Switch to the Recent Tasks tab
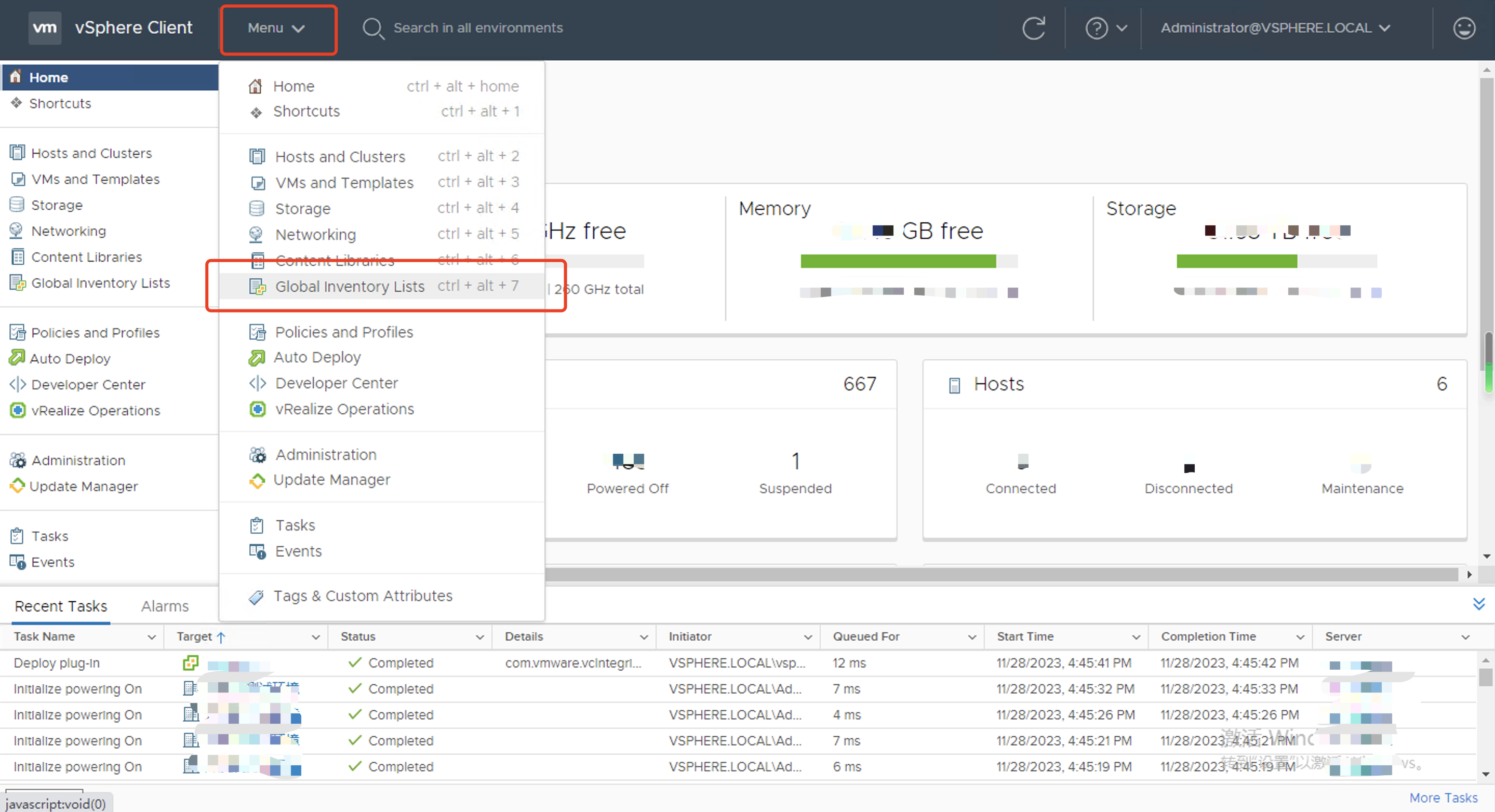The width and height of the screenshot is (1495, 812). coord(61,606)
